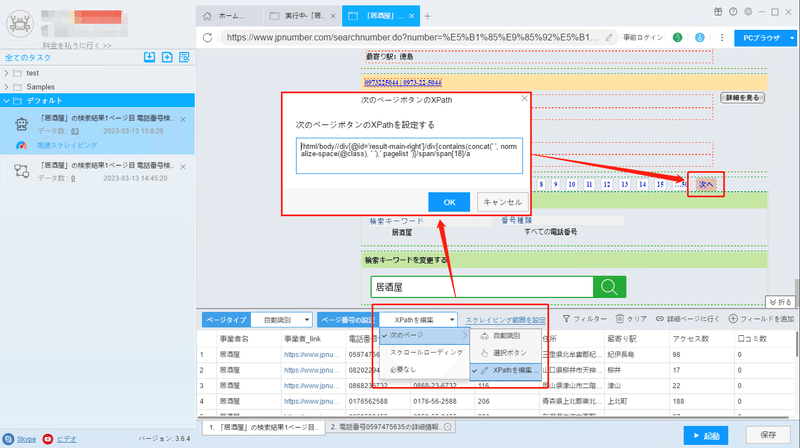
Task: Click the 起動 start button
Action: 706,436
